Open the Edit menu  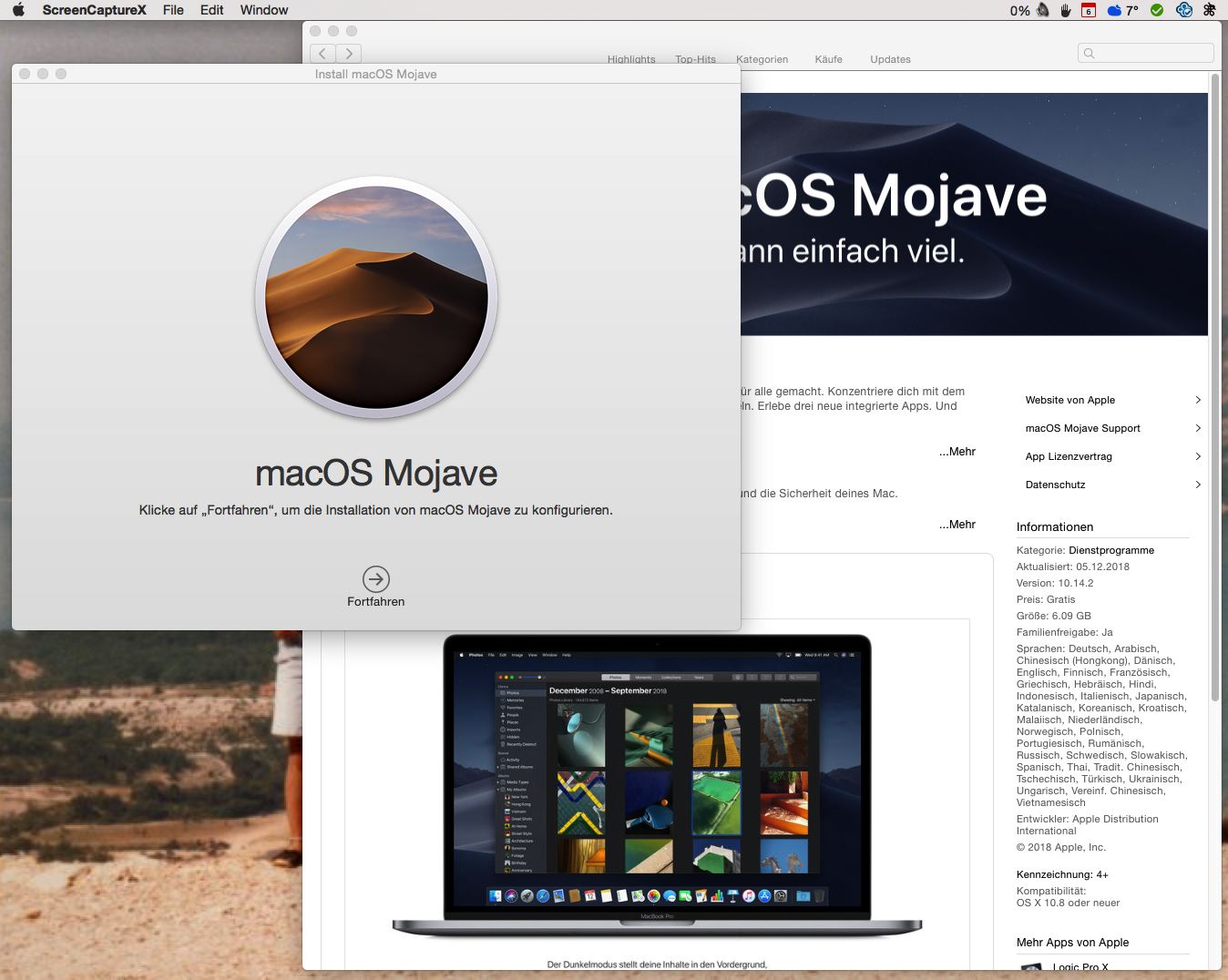click(212, 10)
